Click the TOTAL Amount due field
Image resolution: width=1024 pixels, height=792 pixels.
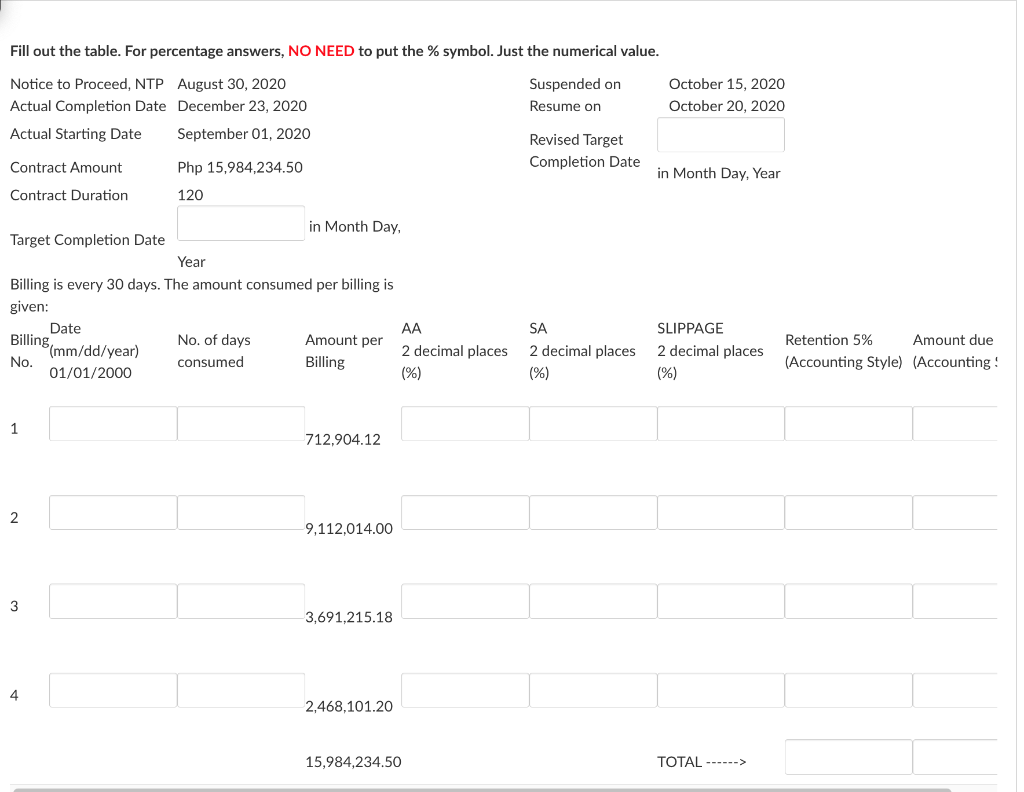(955, 757)
